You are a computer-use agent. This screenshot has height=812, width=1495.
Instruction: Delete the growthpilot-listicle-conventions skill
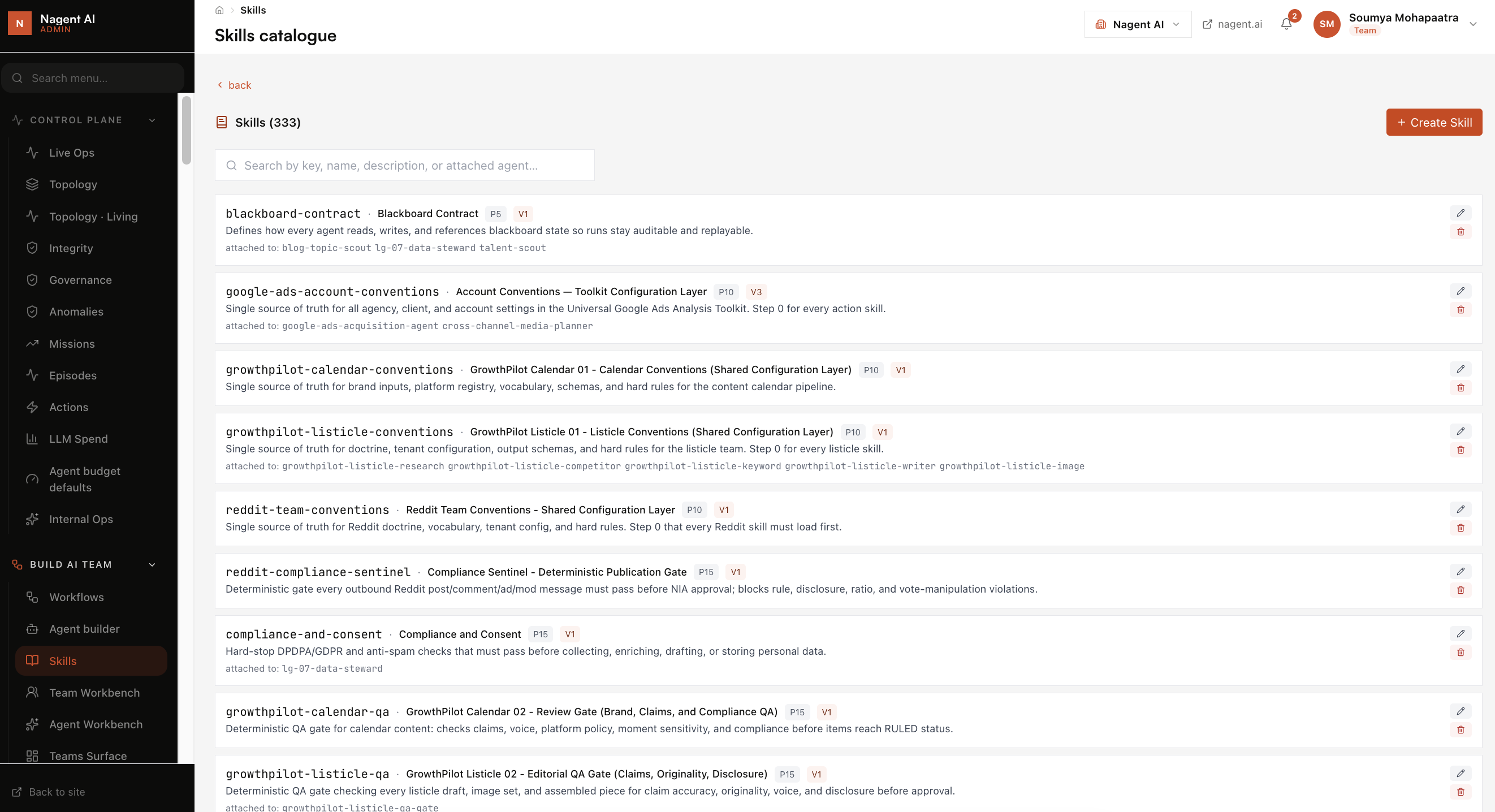click(1460, 450)
